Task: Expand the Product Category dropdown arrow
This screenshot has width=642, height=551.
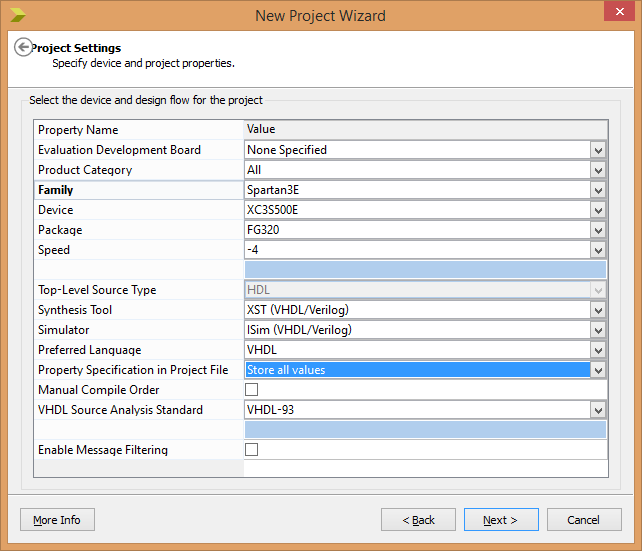Action: coord(598,170)
